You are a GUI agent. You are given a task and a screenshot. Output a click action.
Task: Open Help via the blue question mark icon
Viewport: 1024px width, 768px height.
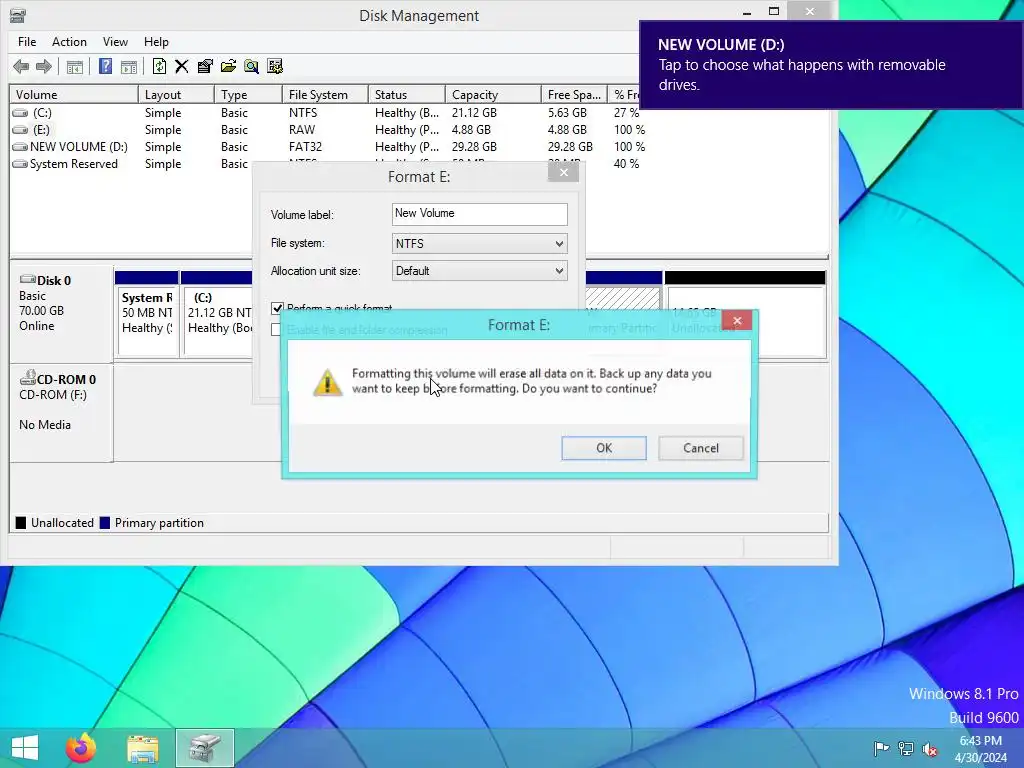click(105, 66)
